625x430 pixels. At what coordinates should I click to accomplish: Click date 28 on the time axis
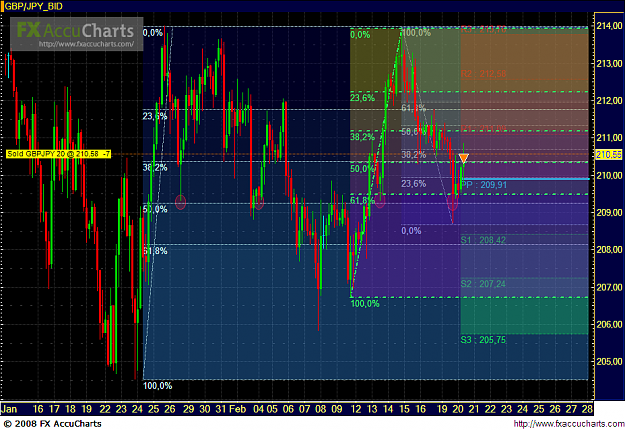click(587, 409)
